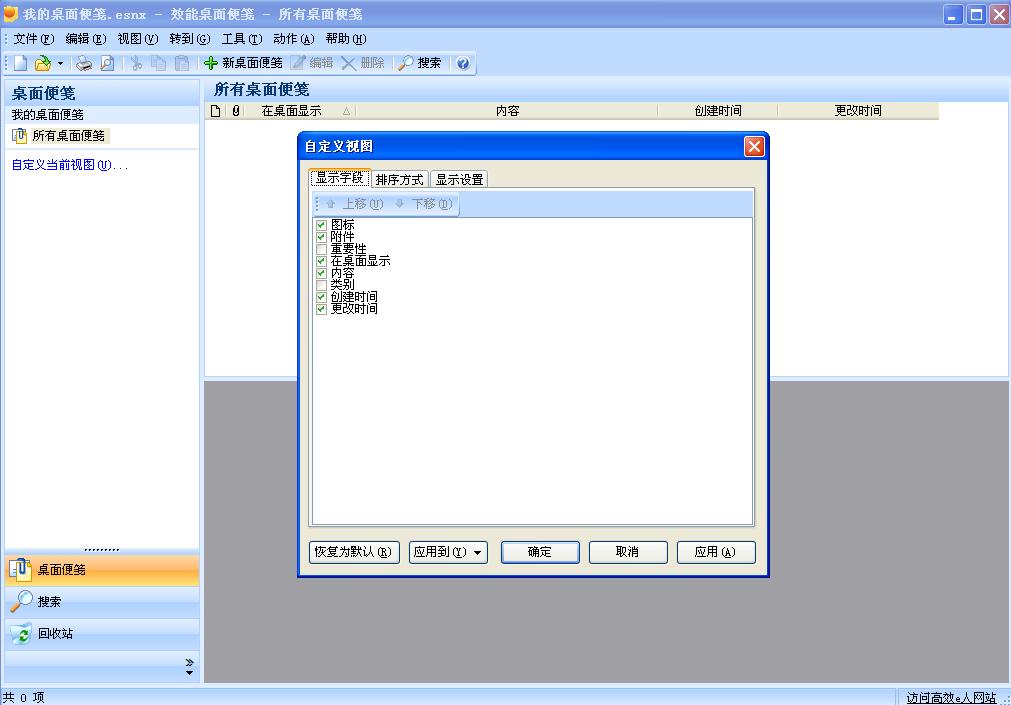This screenshot has height=705, width=1011.
Task: Click the 恢复为默认 button
Action: click(x=354, y=552)
